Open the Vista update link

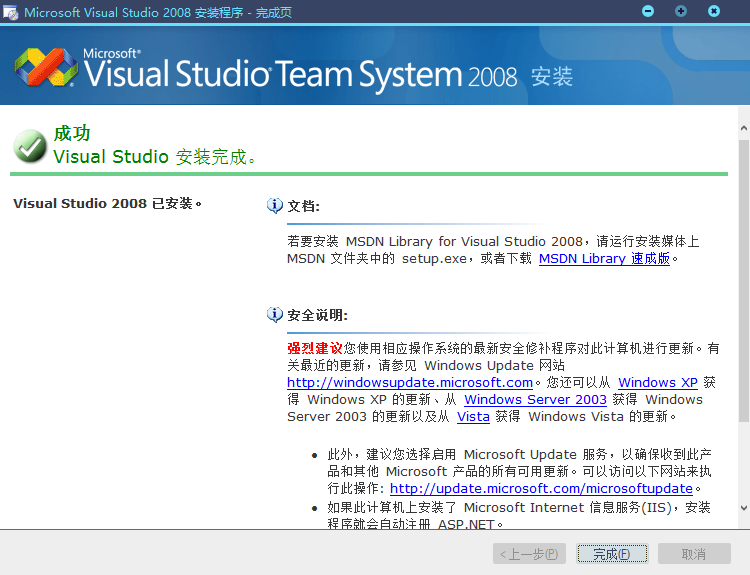point(473,416)
